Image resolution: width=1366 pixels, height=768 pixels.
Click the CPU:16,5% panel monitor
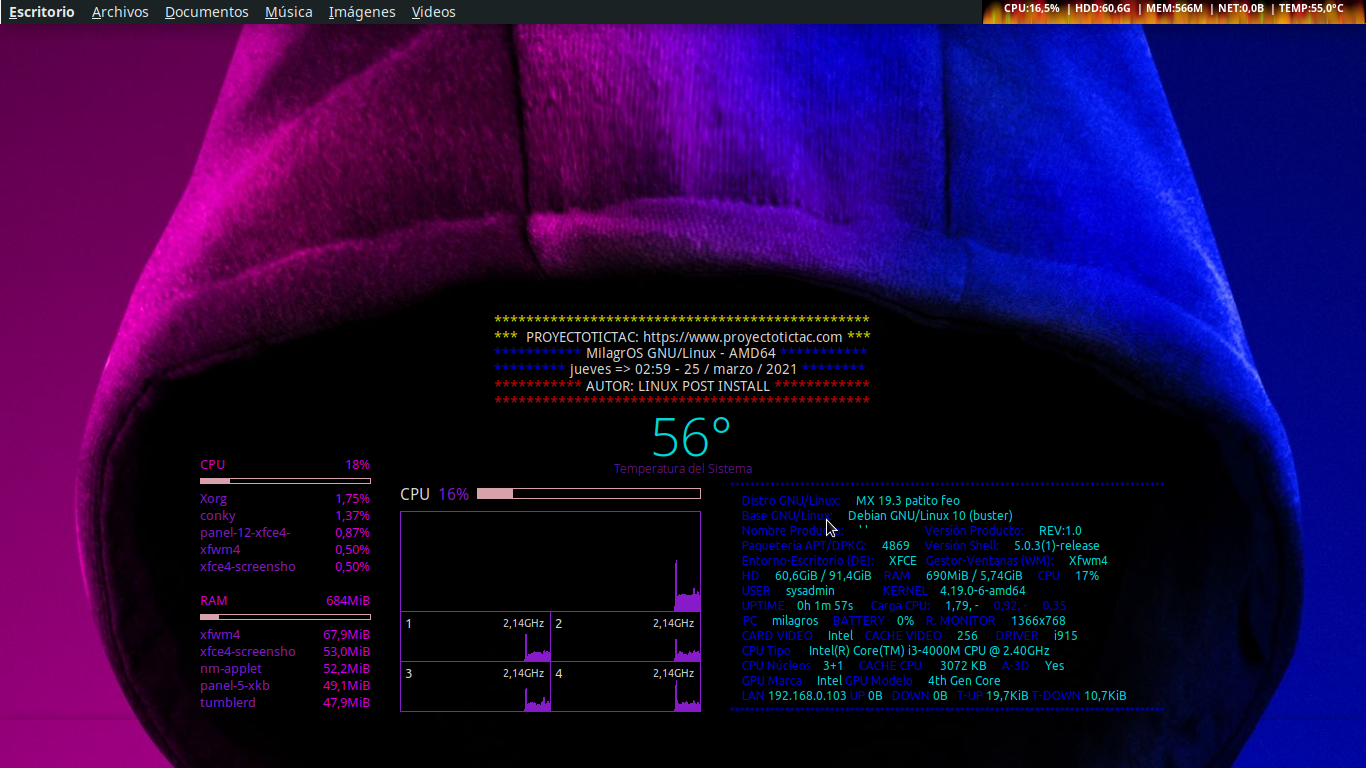[1031, 8]
